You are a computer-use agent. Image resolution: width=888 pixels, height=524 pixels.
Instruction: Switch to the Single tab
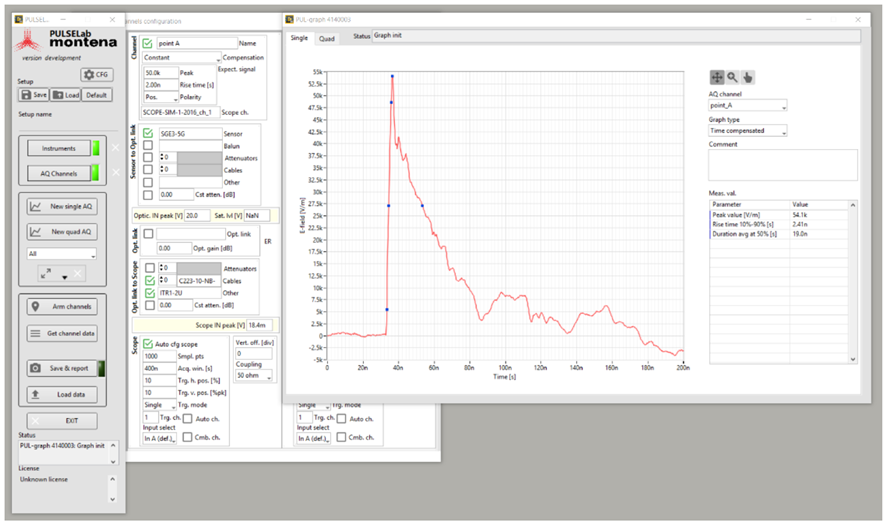coord(299,38)
